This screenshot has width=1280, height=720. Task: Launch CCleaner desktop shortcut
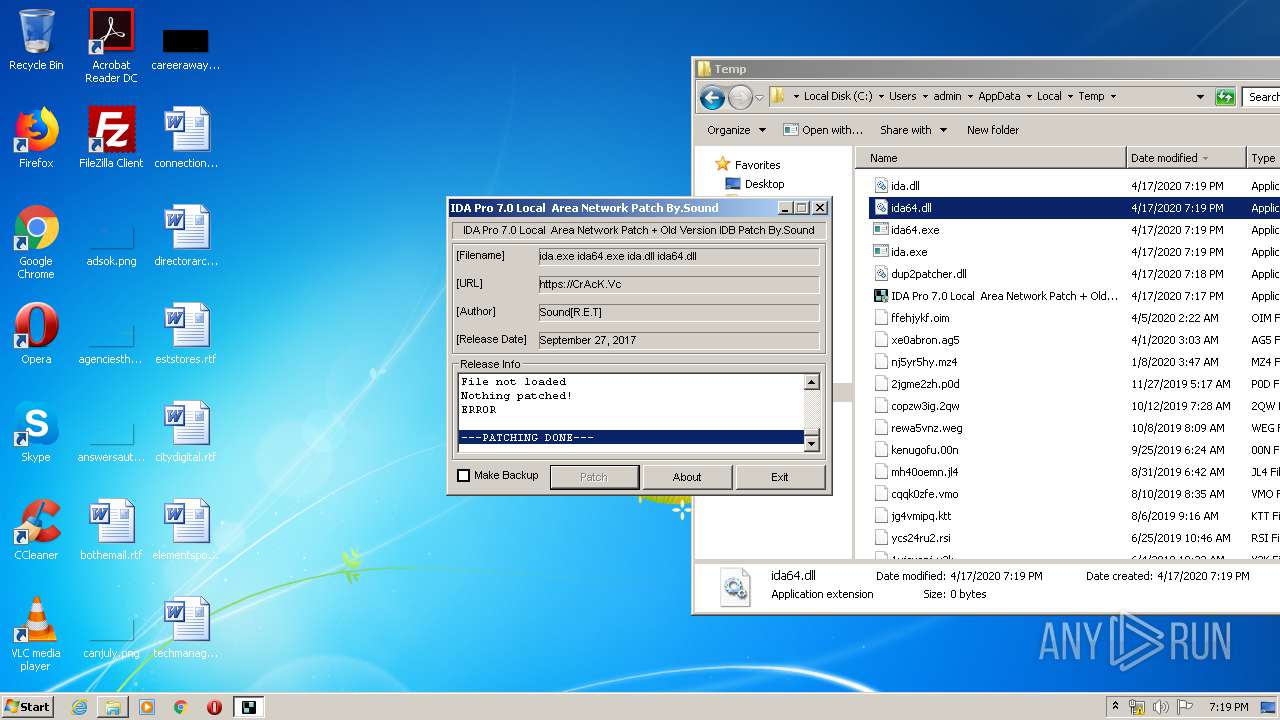[x=36, y=530]
